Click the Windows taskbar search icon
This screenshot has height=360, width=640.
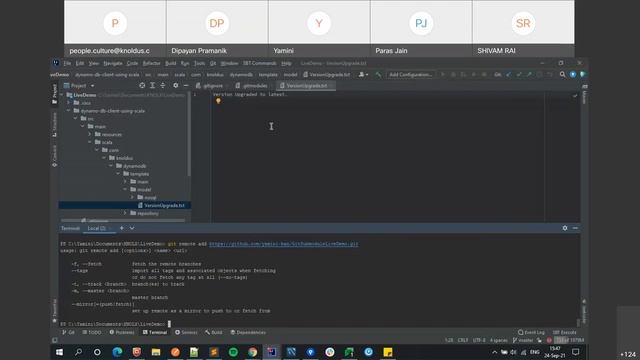tap(78, 352)
